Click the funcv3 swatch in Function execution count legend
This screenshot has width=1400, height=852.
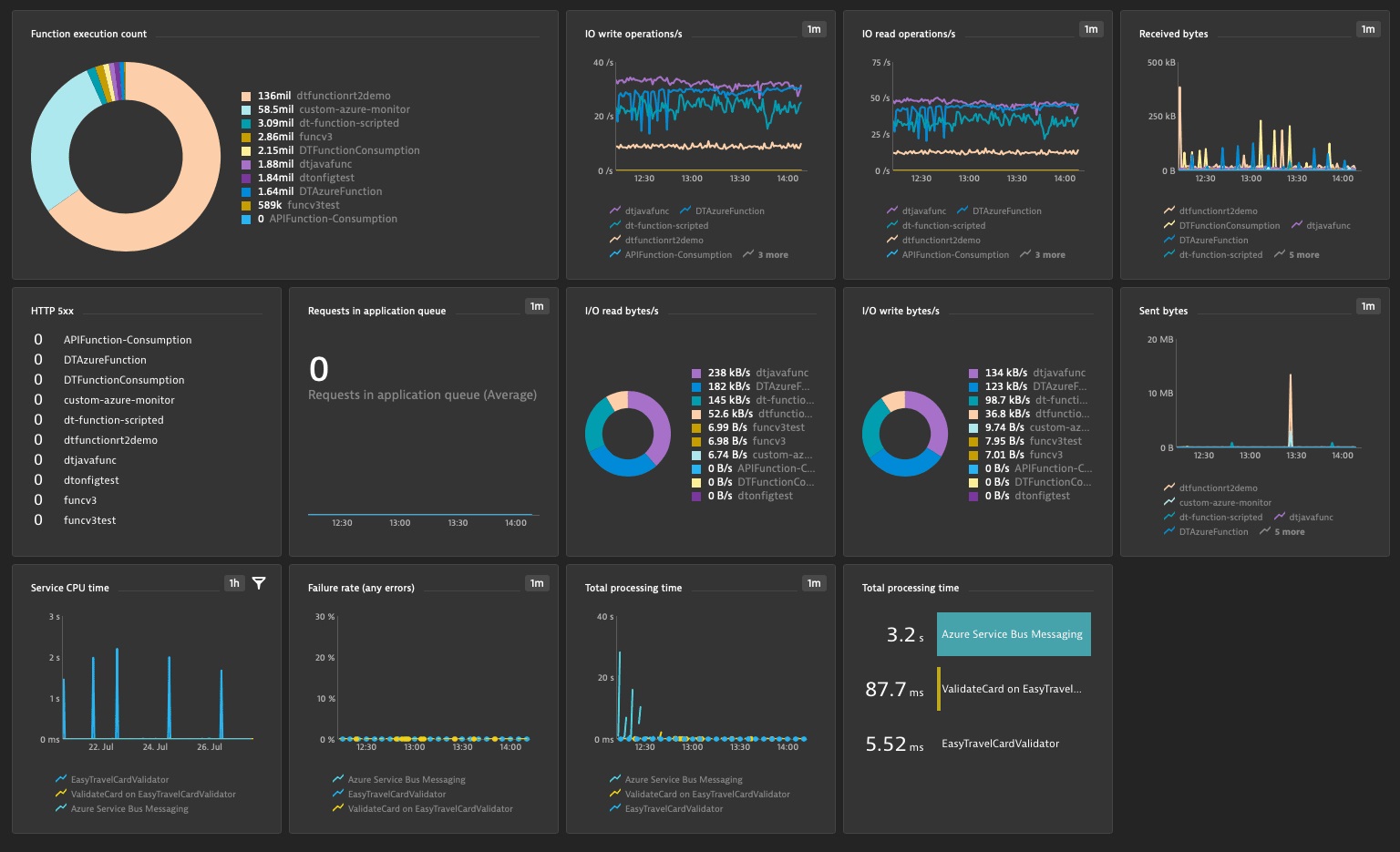tap(246, 137)
